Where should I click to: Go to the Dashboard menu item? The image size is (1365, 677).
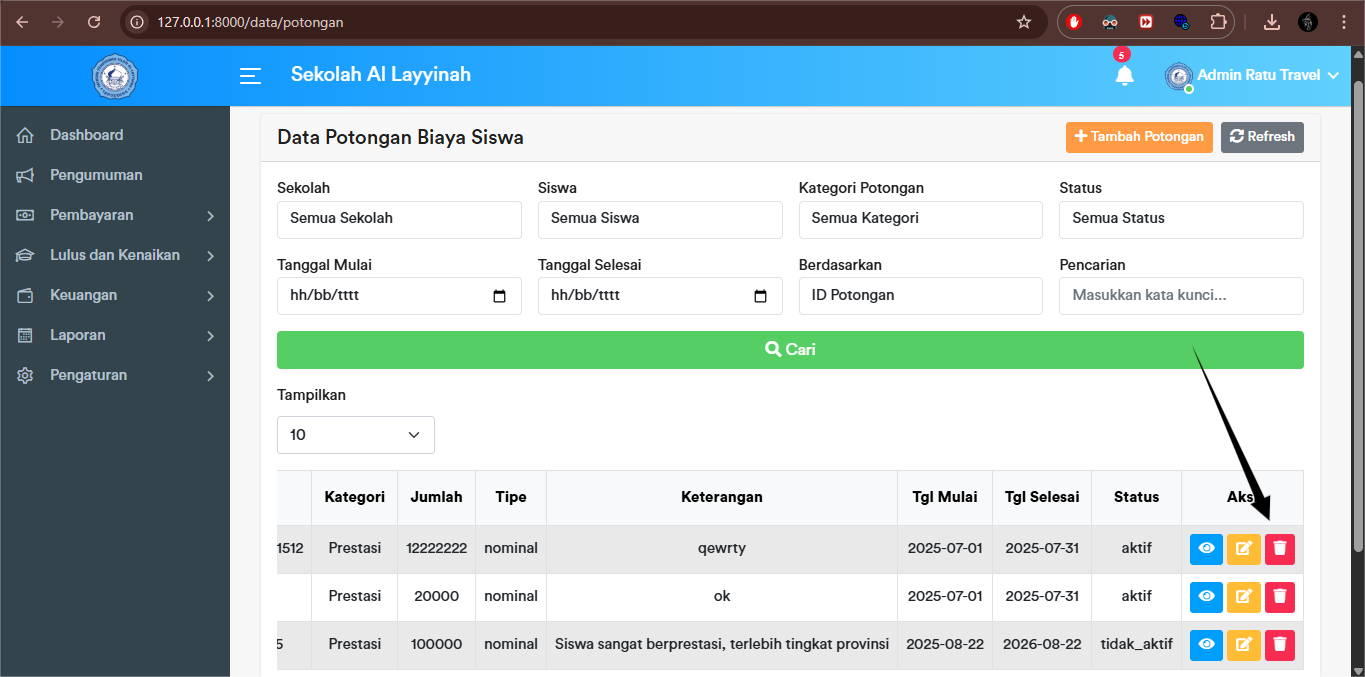pyautogui.click(x=88, y=134)
